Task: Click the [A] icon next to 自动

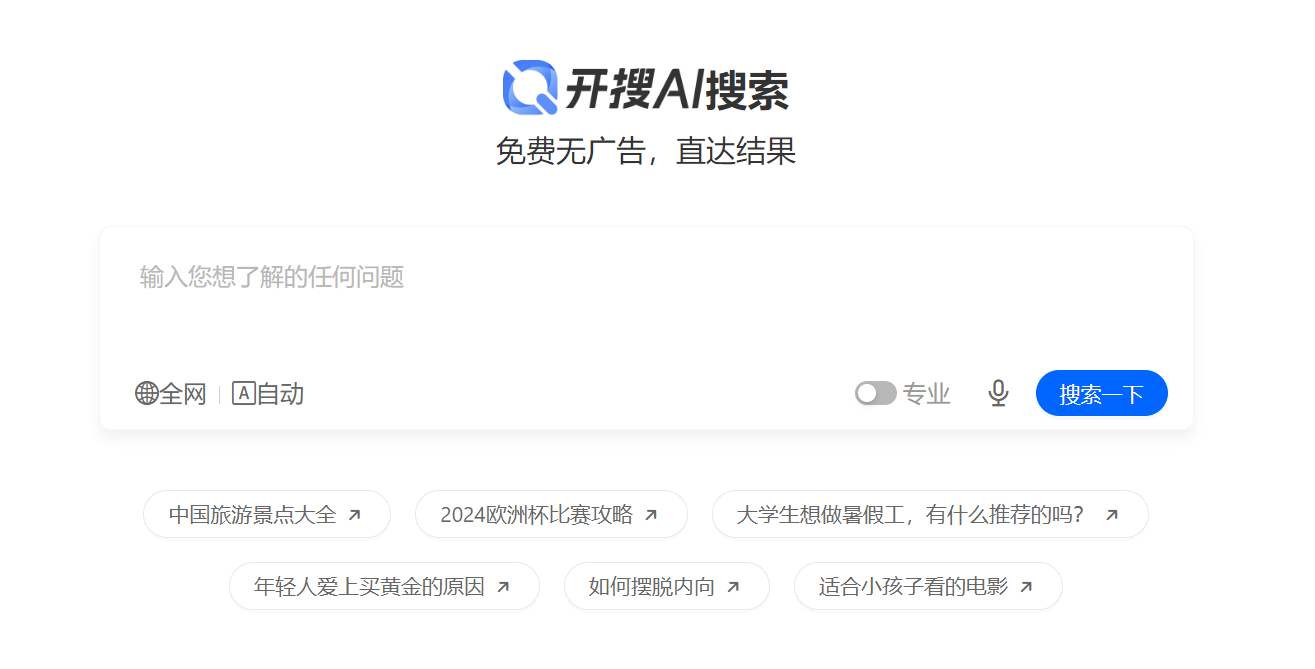Action: [243, 393]
